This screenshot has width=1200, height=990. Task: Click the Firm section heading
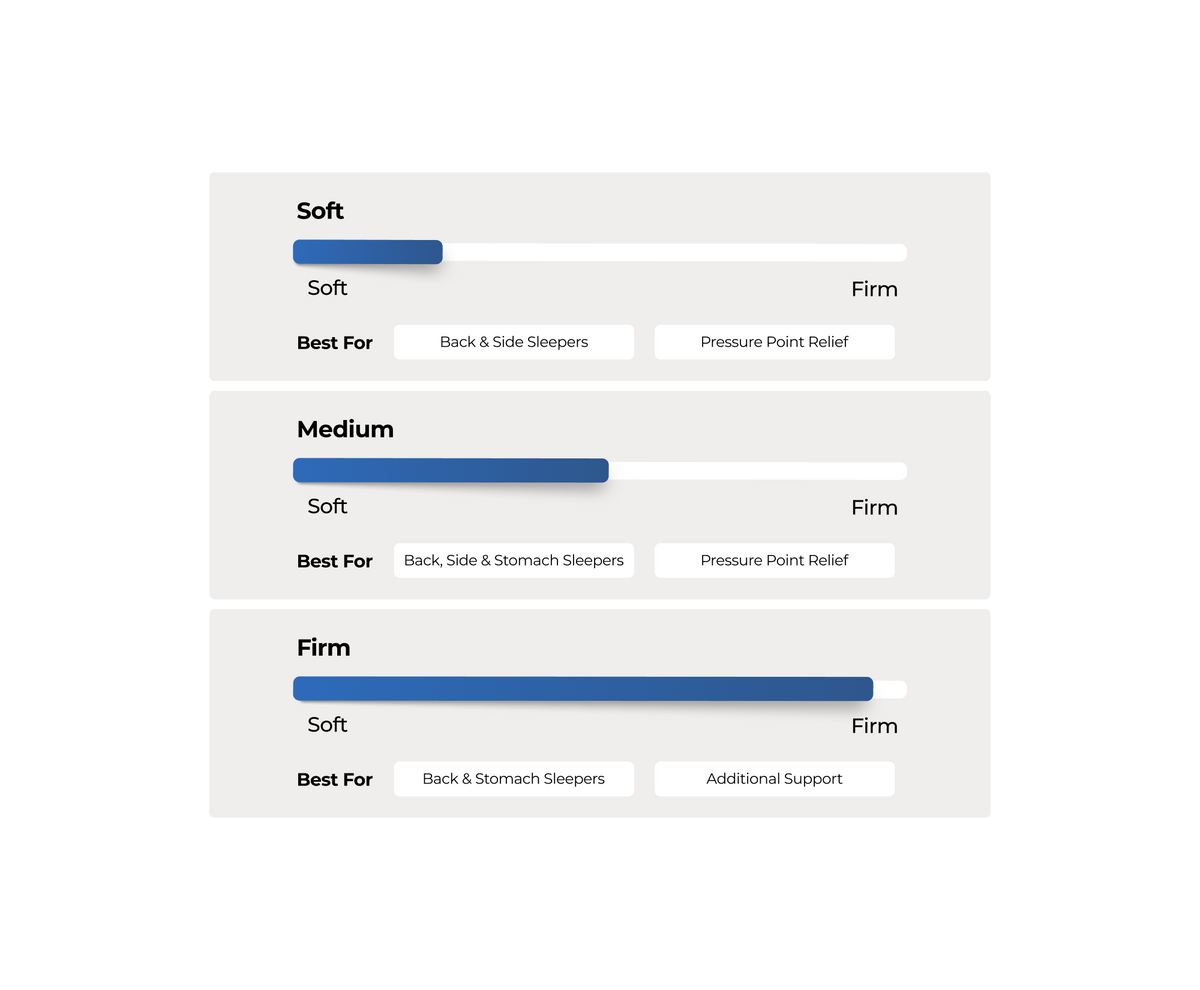(x=323, y=648)
